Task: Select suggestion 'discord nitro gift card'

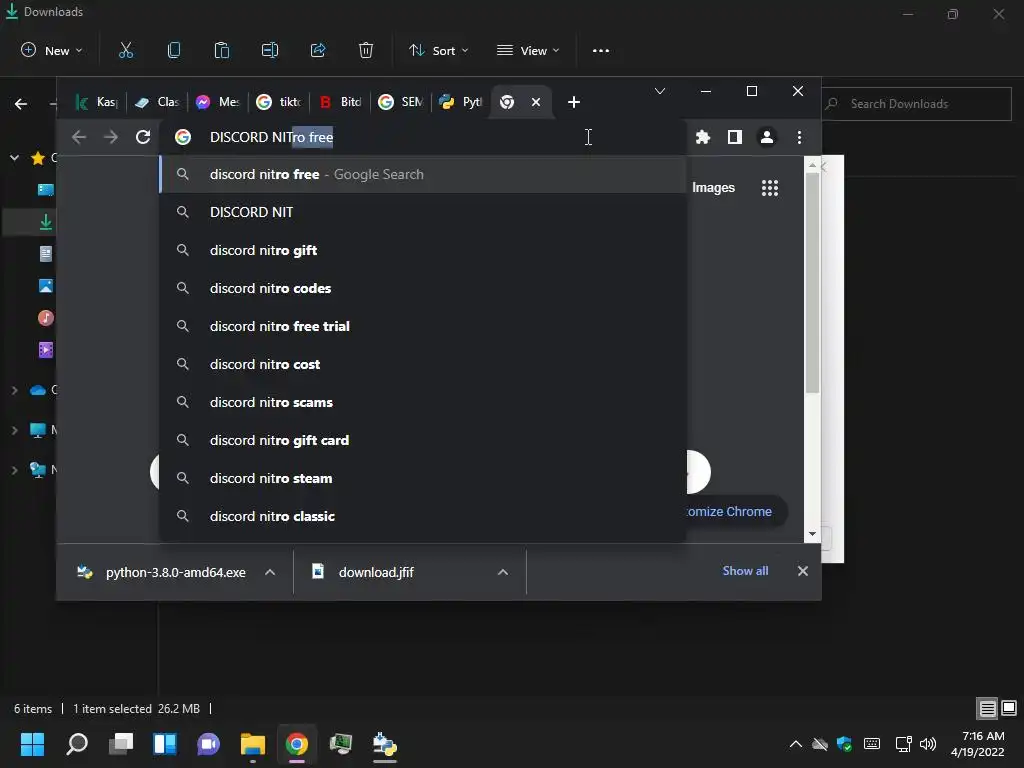Action: pos(423,440)
